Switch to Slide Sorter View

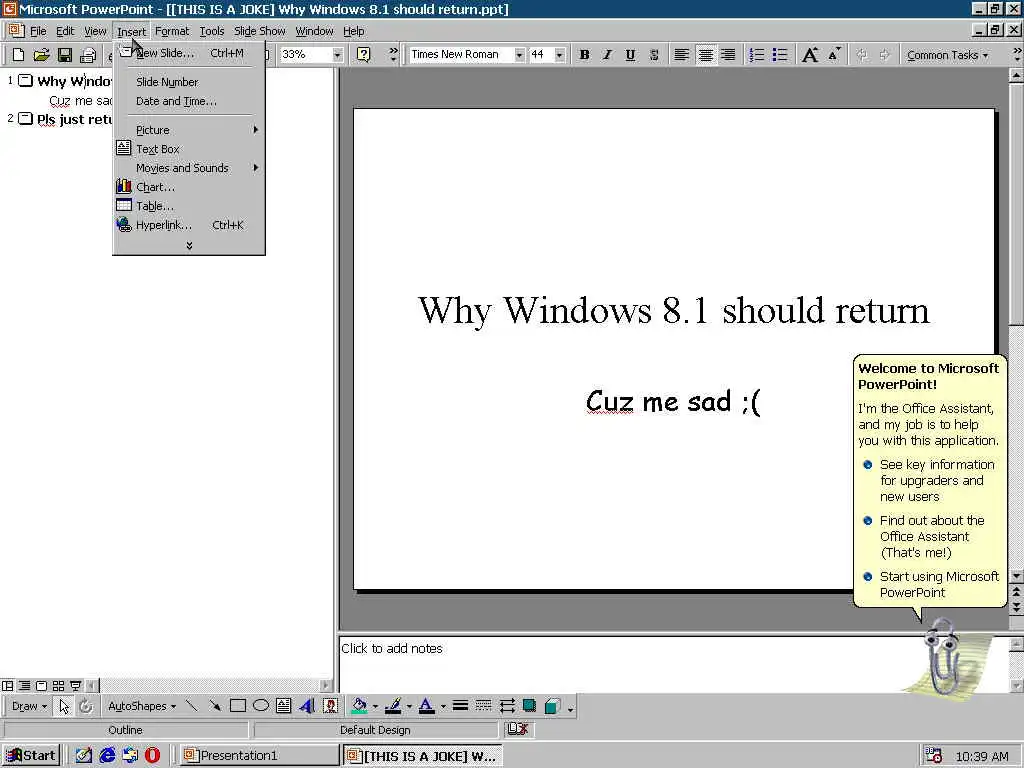pyautogui.click(x=58, y=686)
